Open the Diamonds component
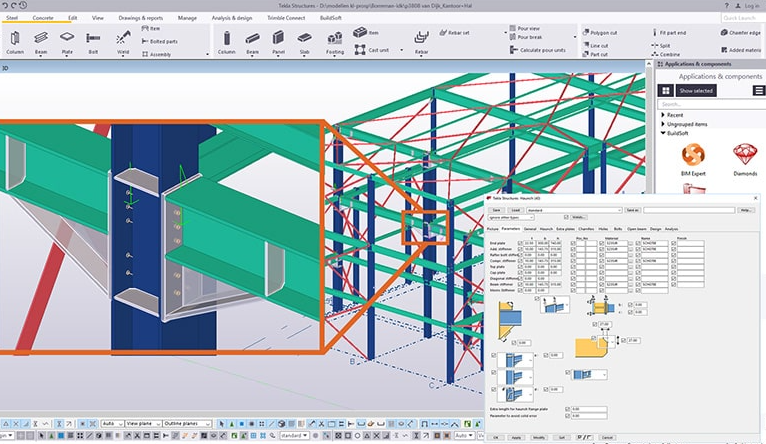This screenshot has width=766, height=444. pos(744,157)
